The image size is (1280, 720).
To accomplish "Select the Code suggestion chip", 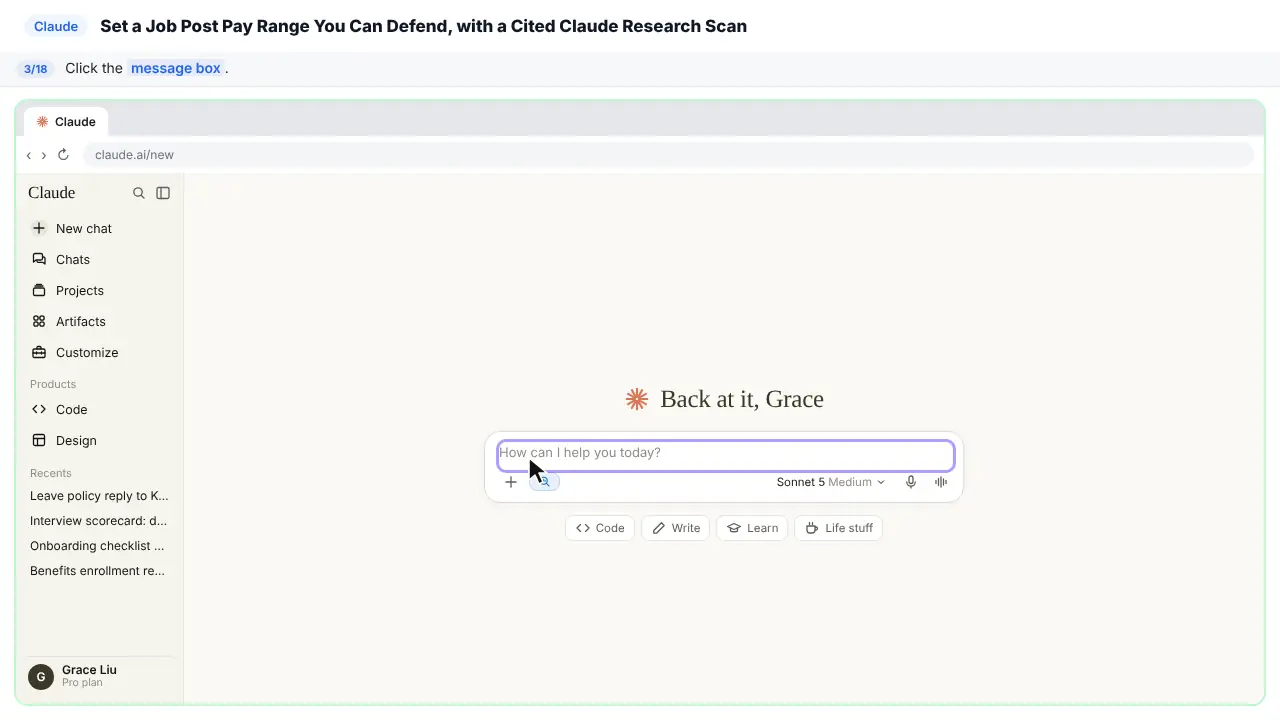I will click(x=600, y=528).
